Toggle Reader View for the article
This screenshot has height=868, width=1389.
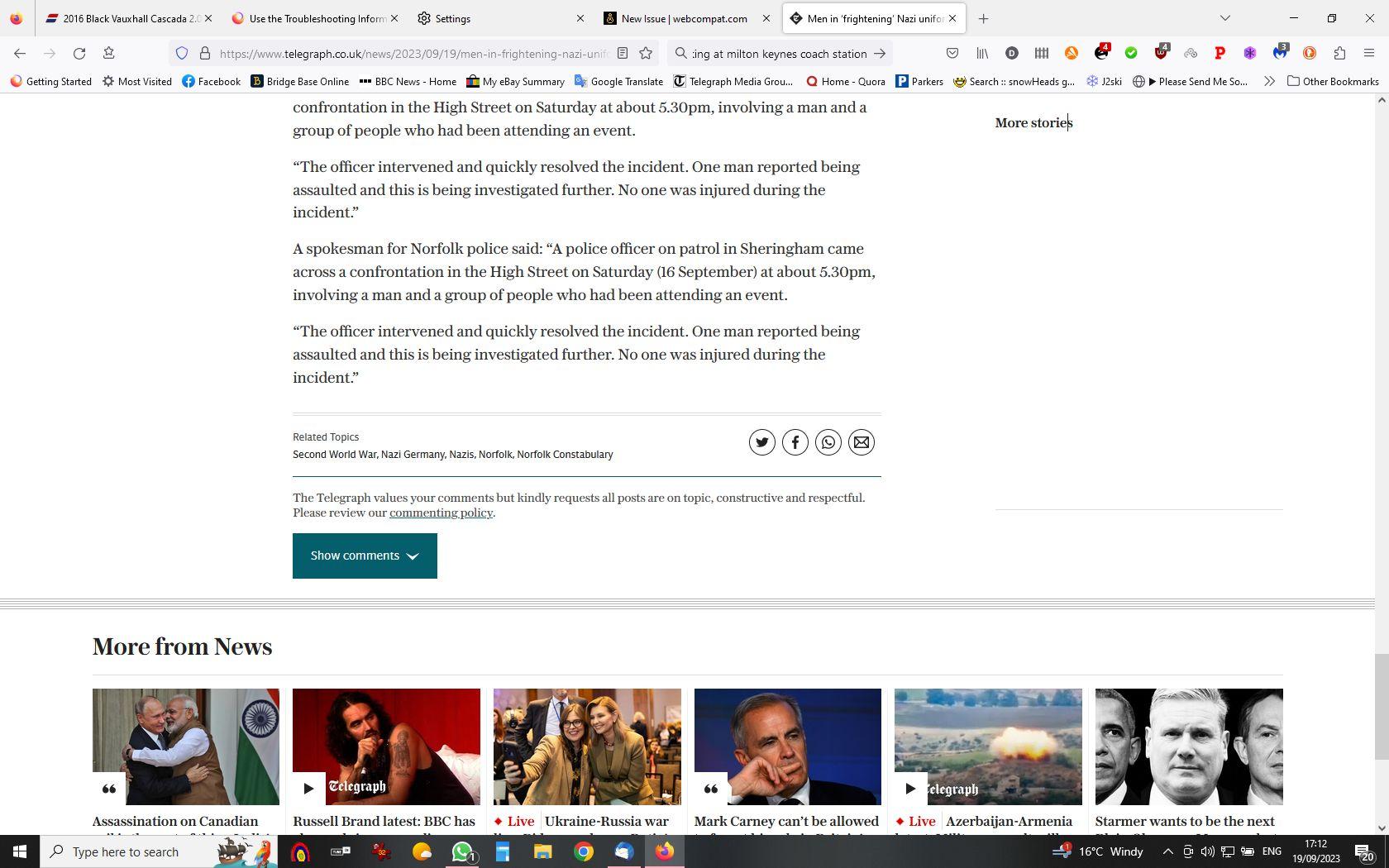[622, 53]
